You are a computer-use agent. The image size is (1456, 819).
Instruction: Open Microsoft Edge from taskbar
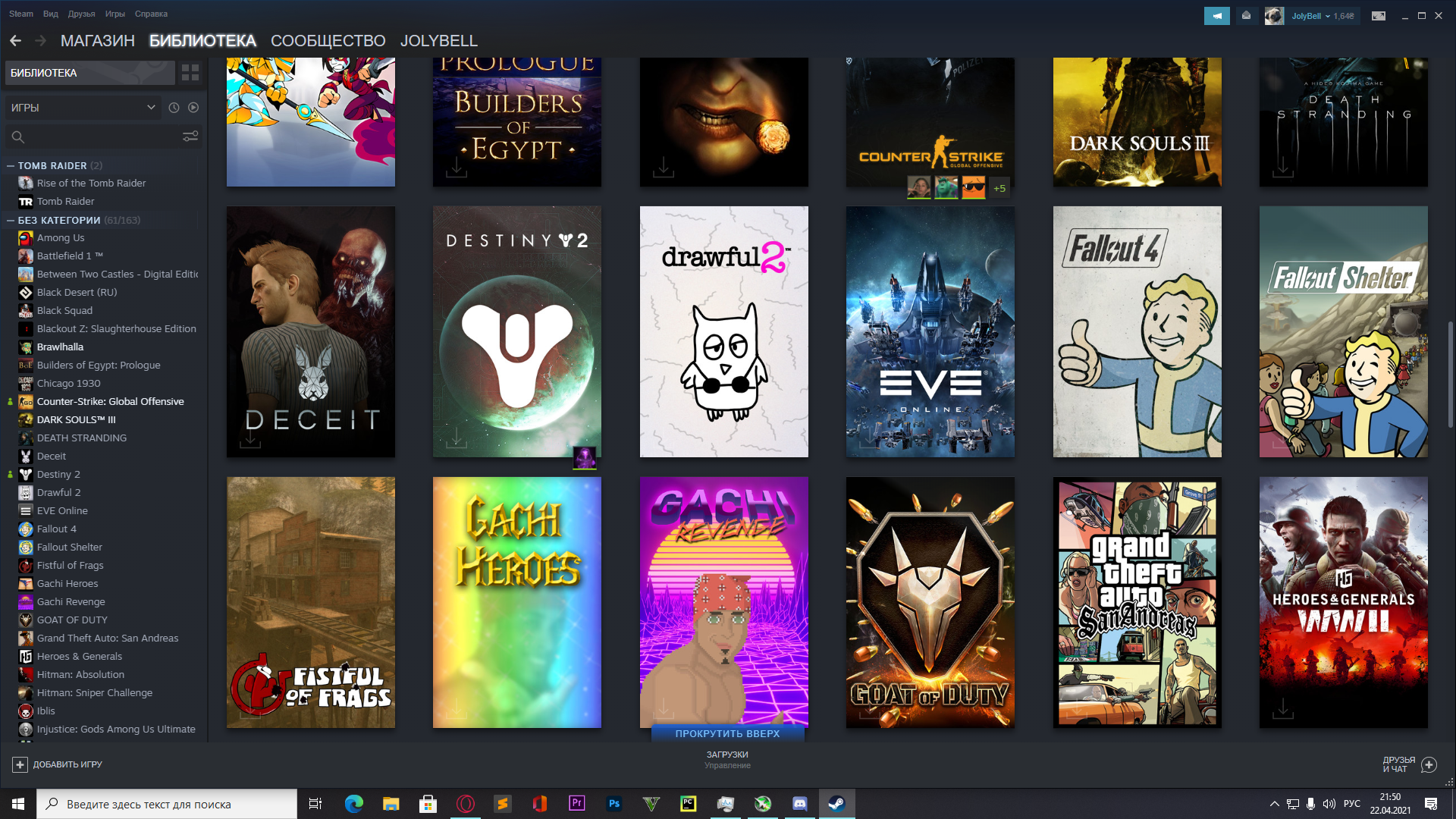pos(353,804)
